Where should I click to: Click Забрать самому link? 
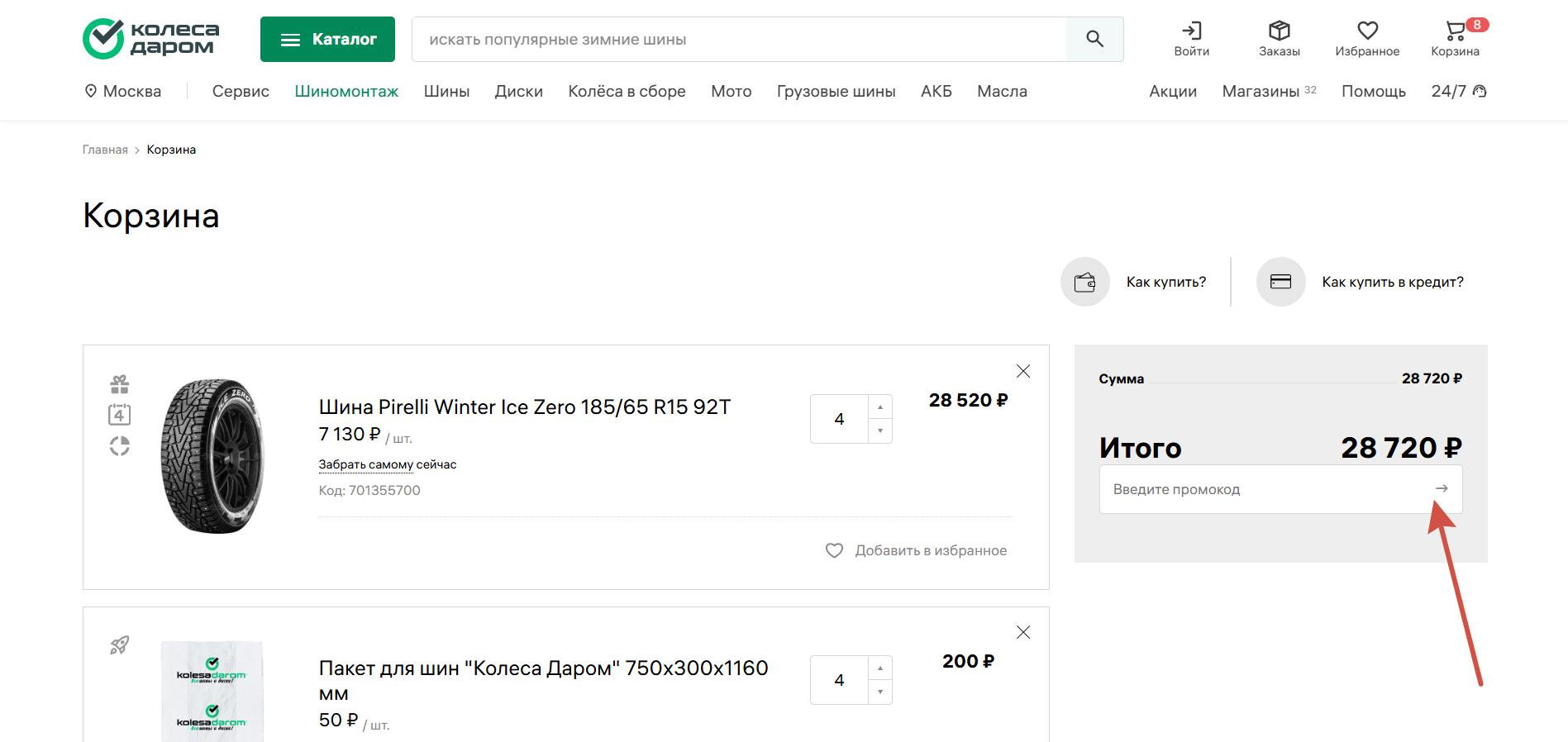366,464
